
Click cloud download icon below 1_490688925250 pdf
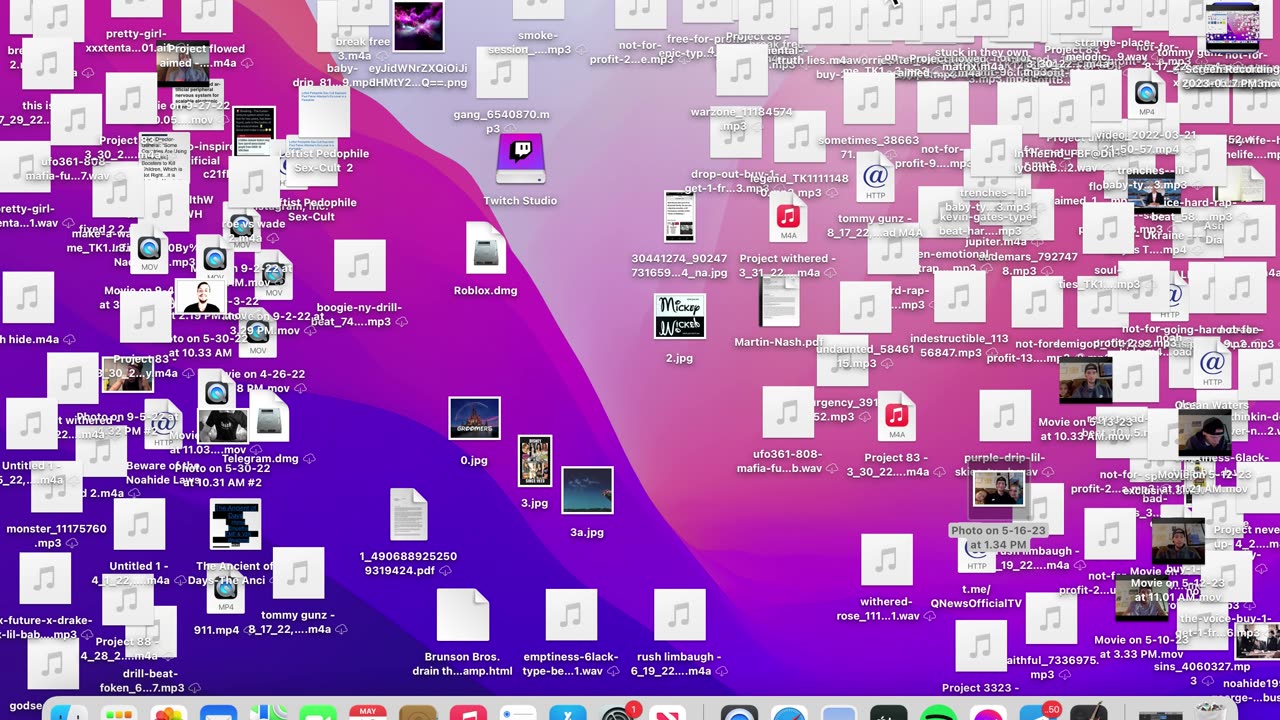[x=445, y=570]
